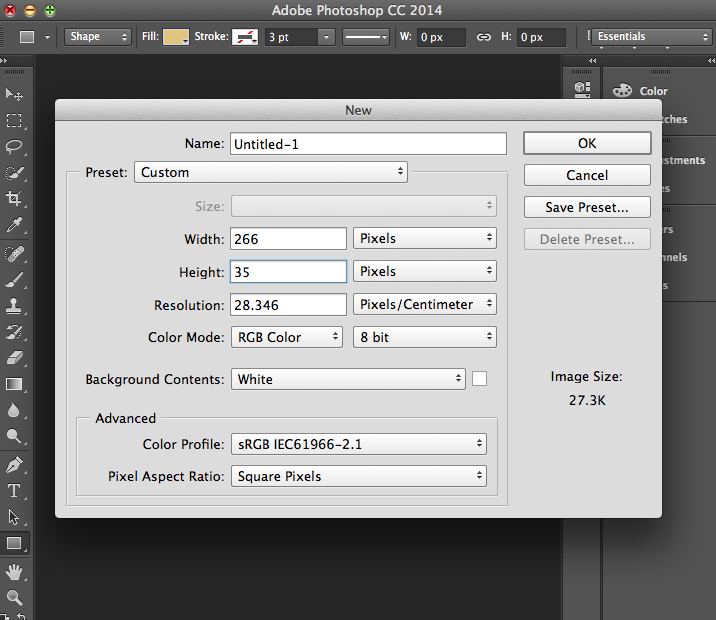The image size is (716, 620).
Task: Click the background color swatch next to White
Action: [479, 378]
